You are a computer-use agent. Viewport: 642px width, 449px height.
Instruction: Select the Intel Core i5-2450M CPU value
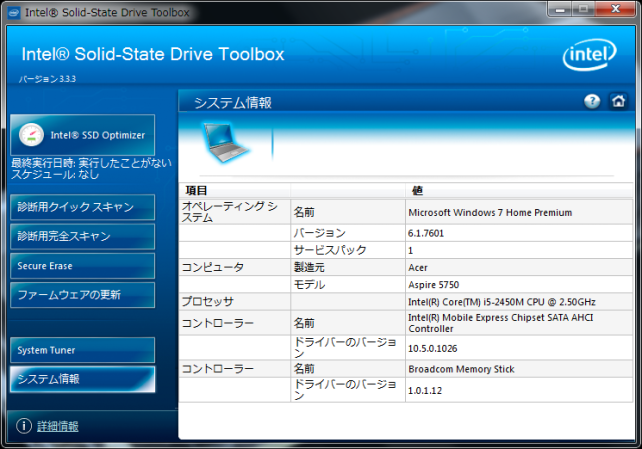click(502, 302)
